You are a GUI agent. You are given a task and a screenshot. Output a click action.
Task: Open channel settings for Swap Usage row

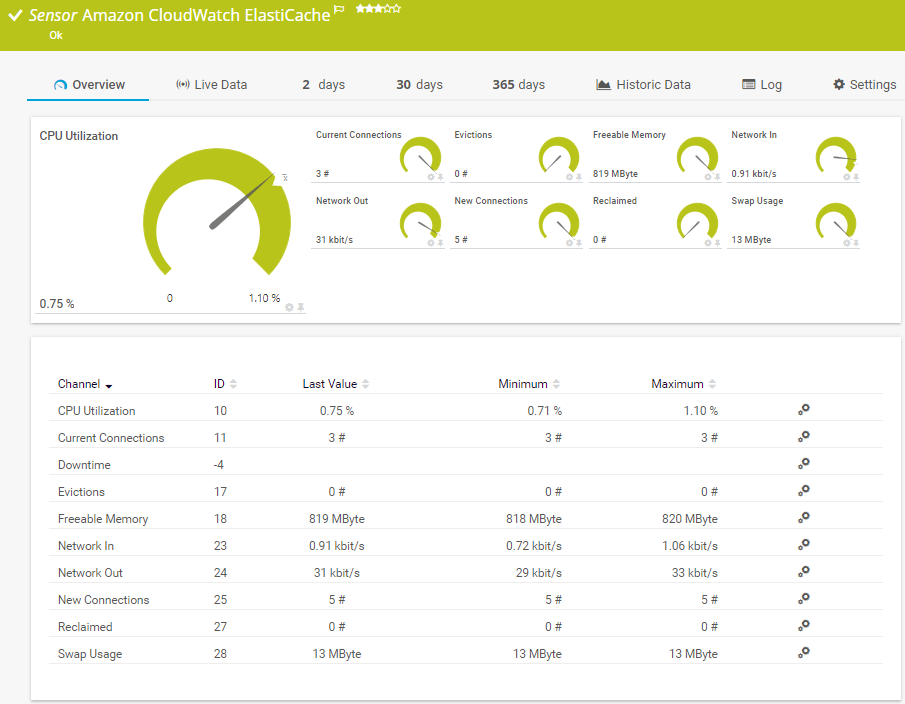[803, 653]
